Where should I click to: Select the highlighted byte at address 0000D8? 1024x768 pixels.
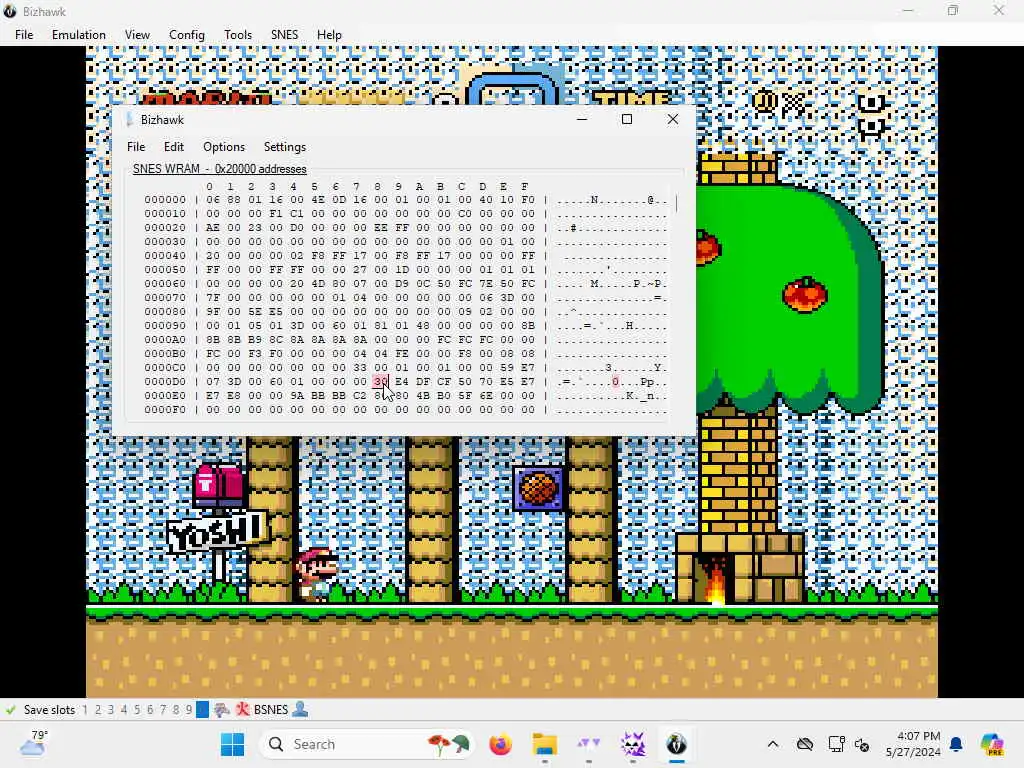[381, 381]
